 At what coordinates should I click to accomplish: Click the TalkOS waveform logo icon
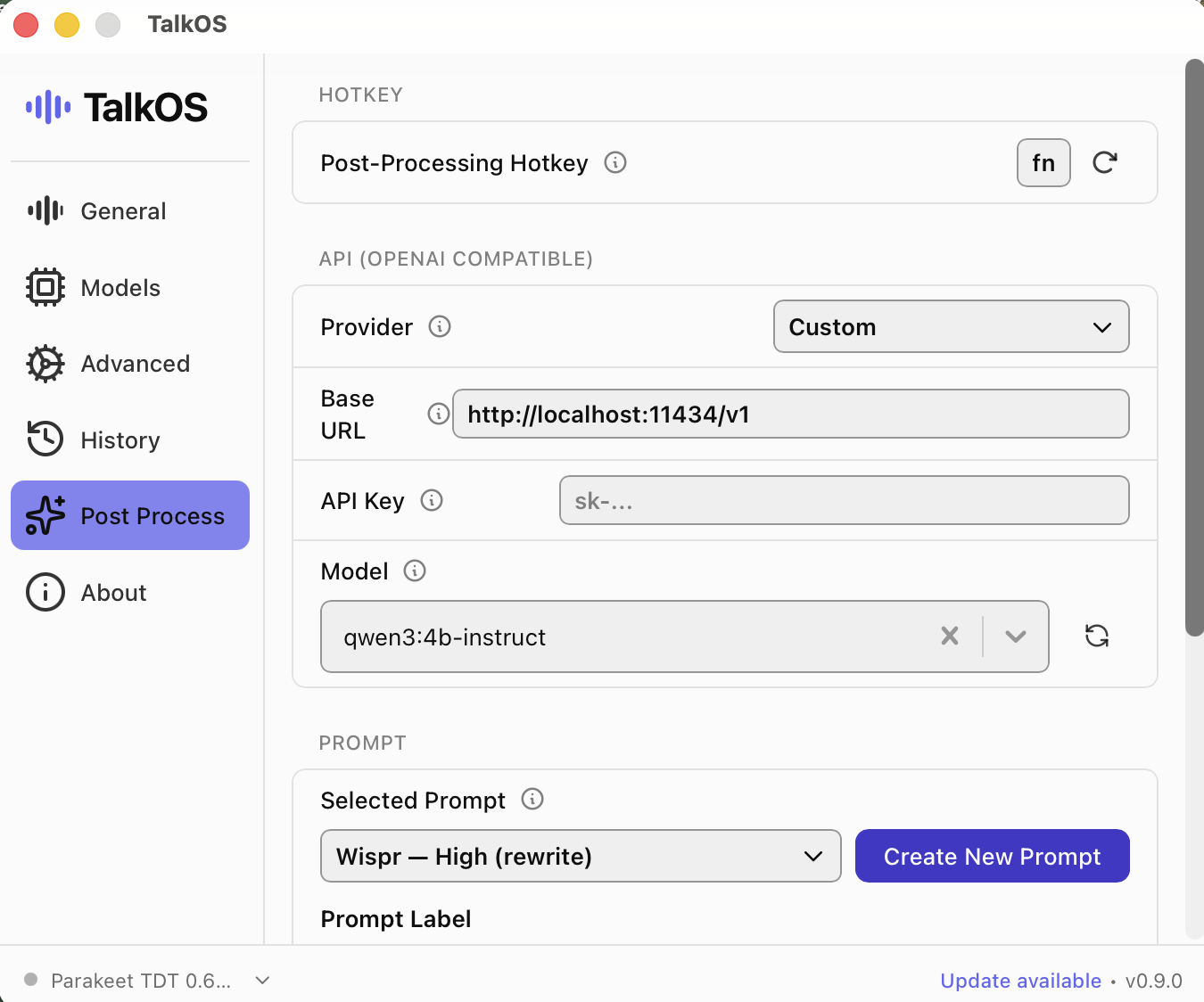coord(48,108)
